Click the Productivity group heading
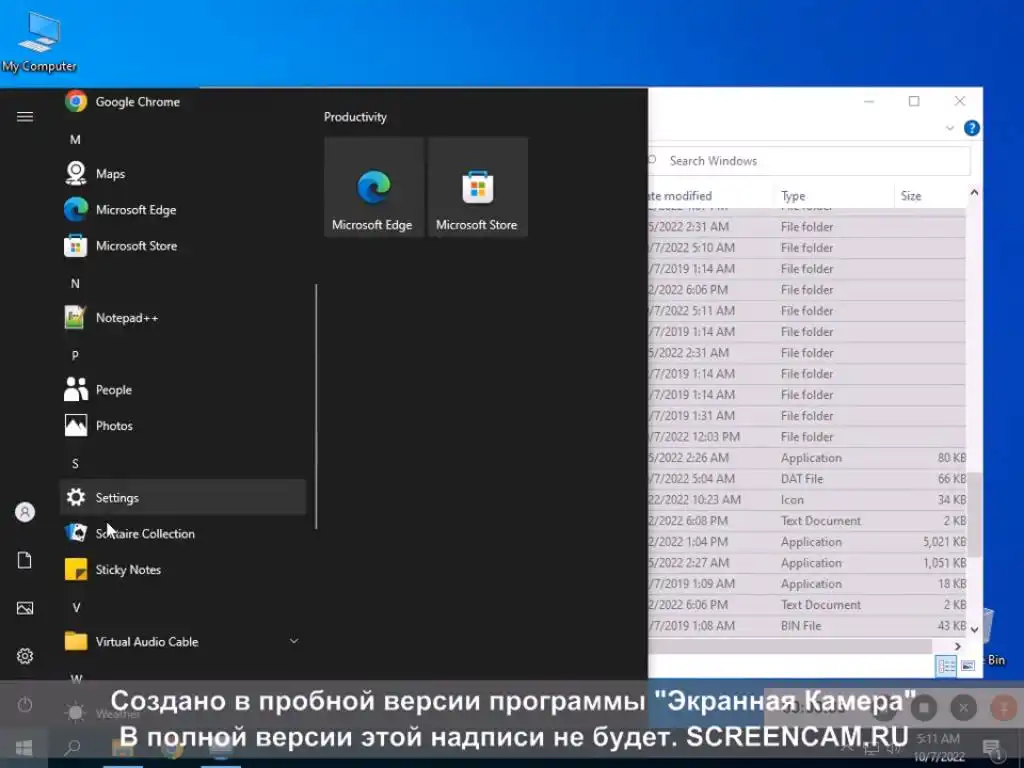The image size is (1024, 768). point(355,117)
